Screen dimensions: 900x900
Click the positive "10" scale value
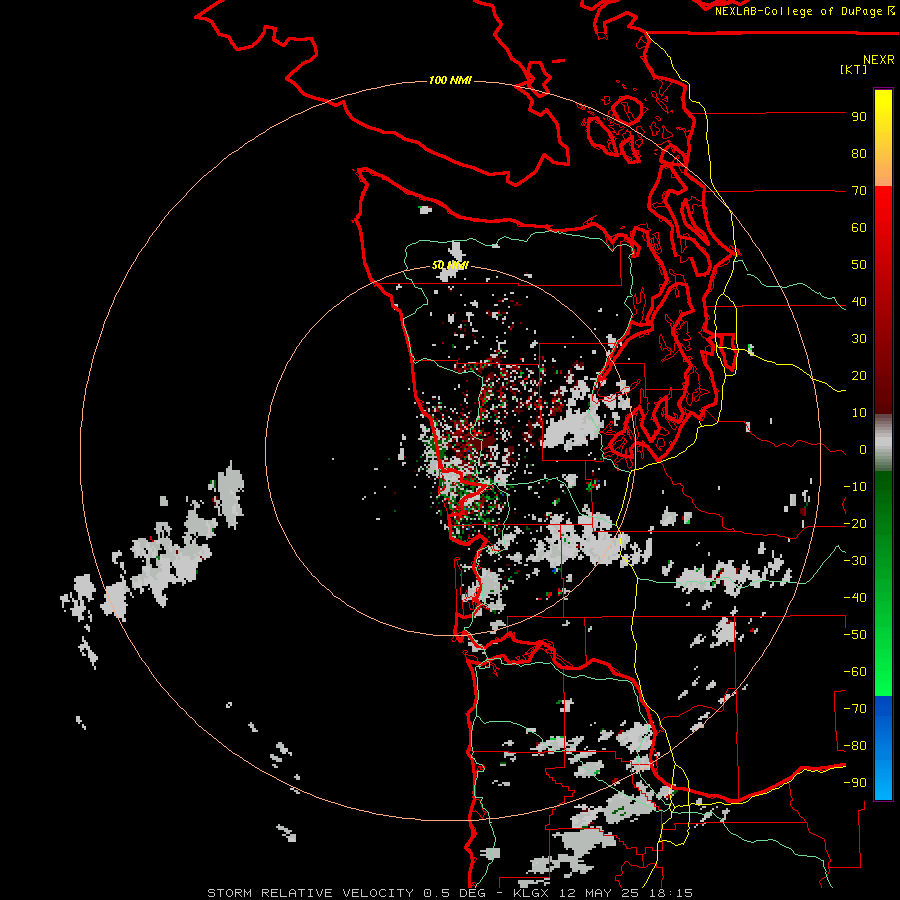(x=859, y=413)
